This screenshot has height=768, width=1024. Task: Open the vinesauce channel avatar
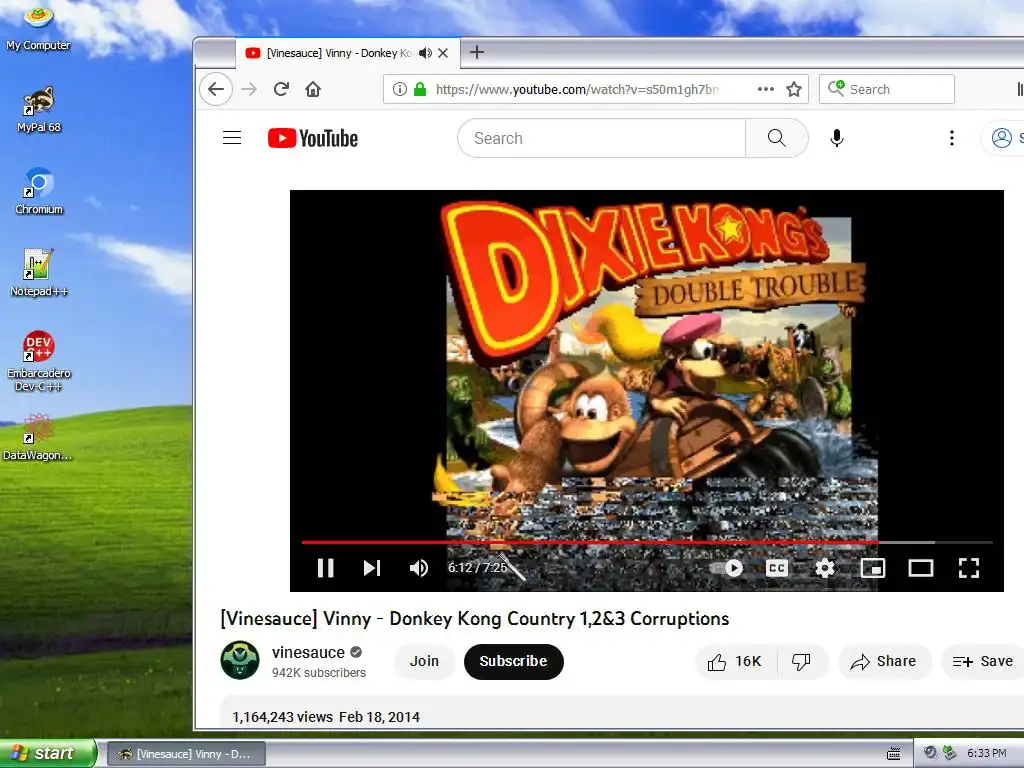[x=240, y=660]
